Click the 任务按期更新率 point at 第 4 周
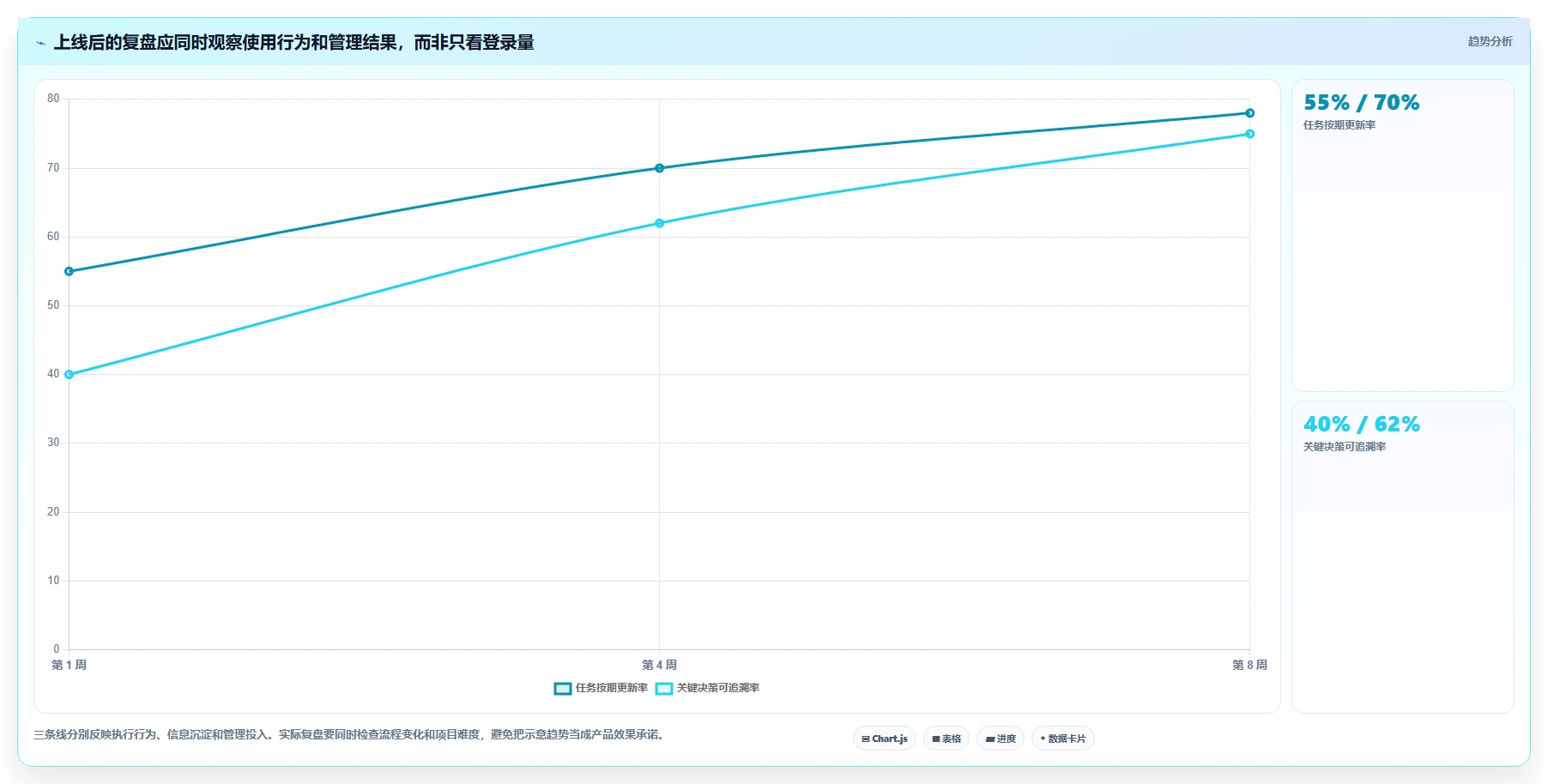1548x784 pixels. (x=659, y=168)
